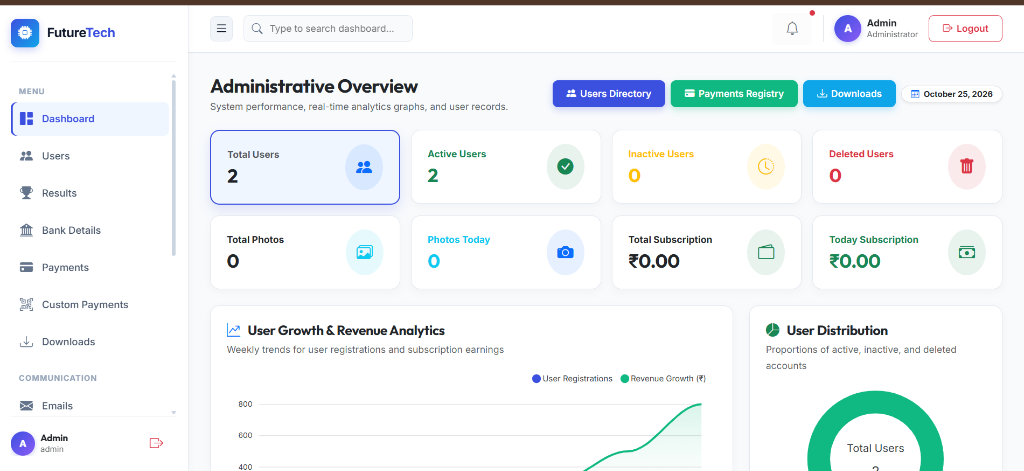This screenshot has height=471, width=1024.
Task: Open the Results menu item
Action: pos(90,193)
